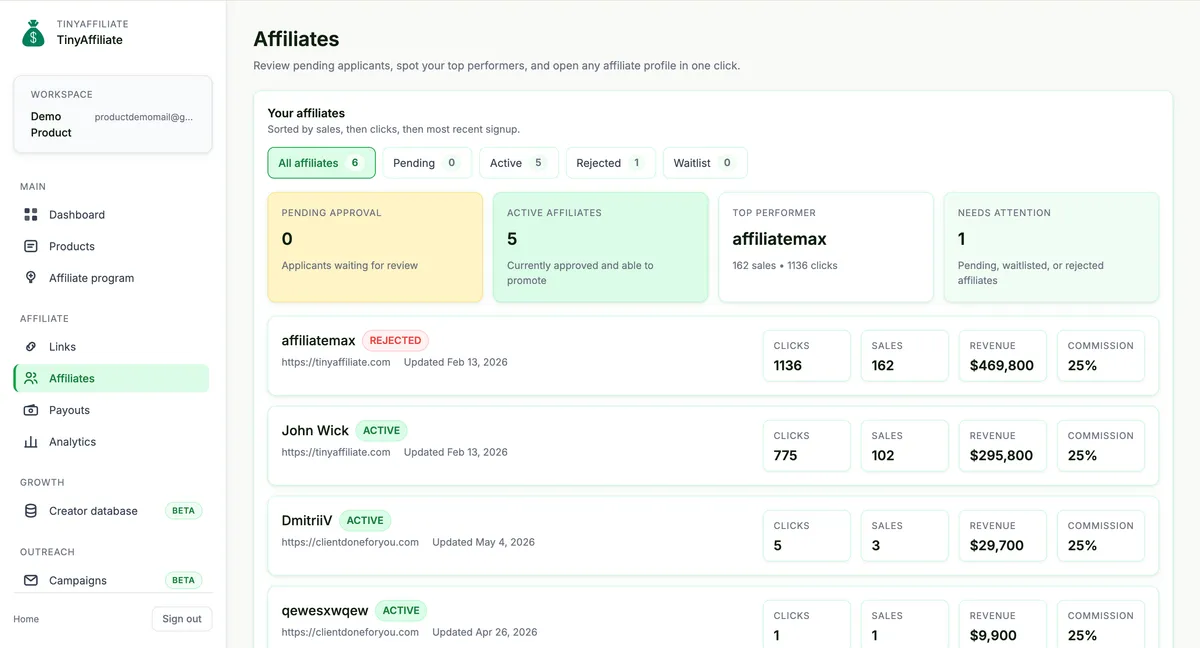Click the Home link

26,619
